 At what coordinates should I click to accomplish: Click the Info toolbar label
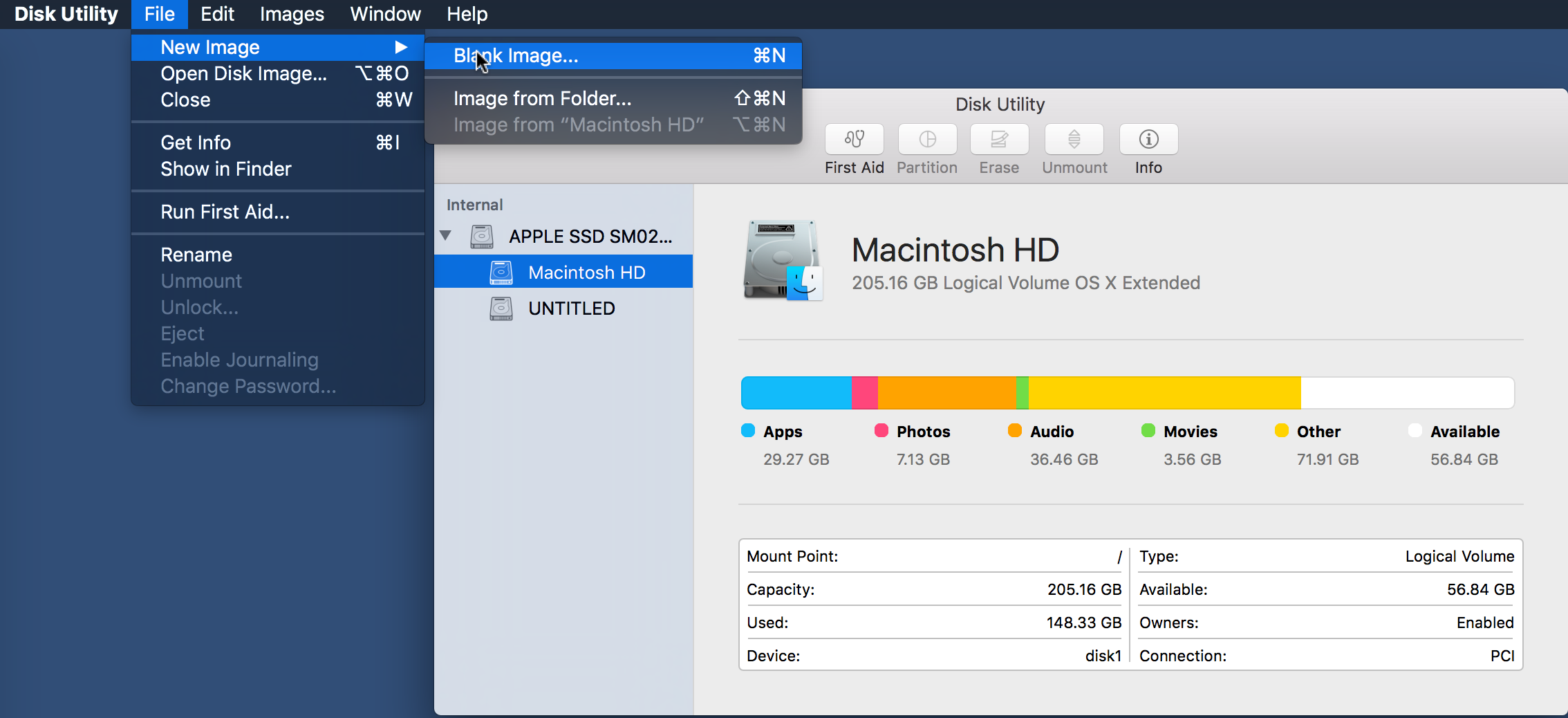pyautogui.click(x=1148, y=167)
